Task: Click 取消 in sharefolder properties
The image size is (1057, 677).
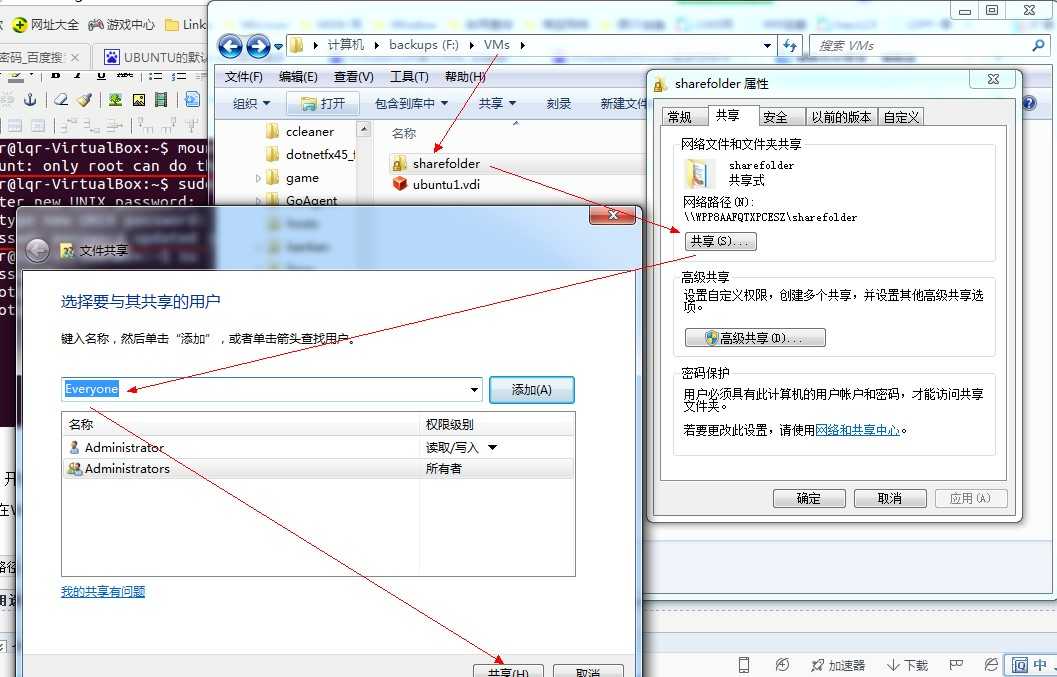Action: 890,498
